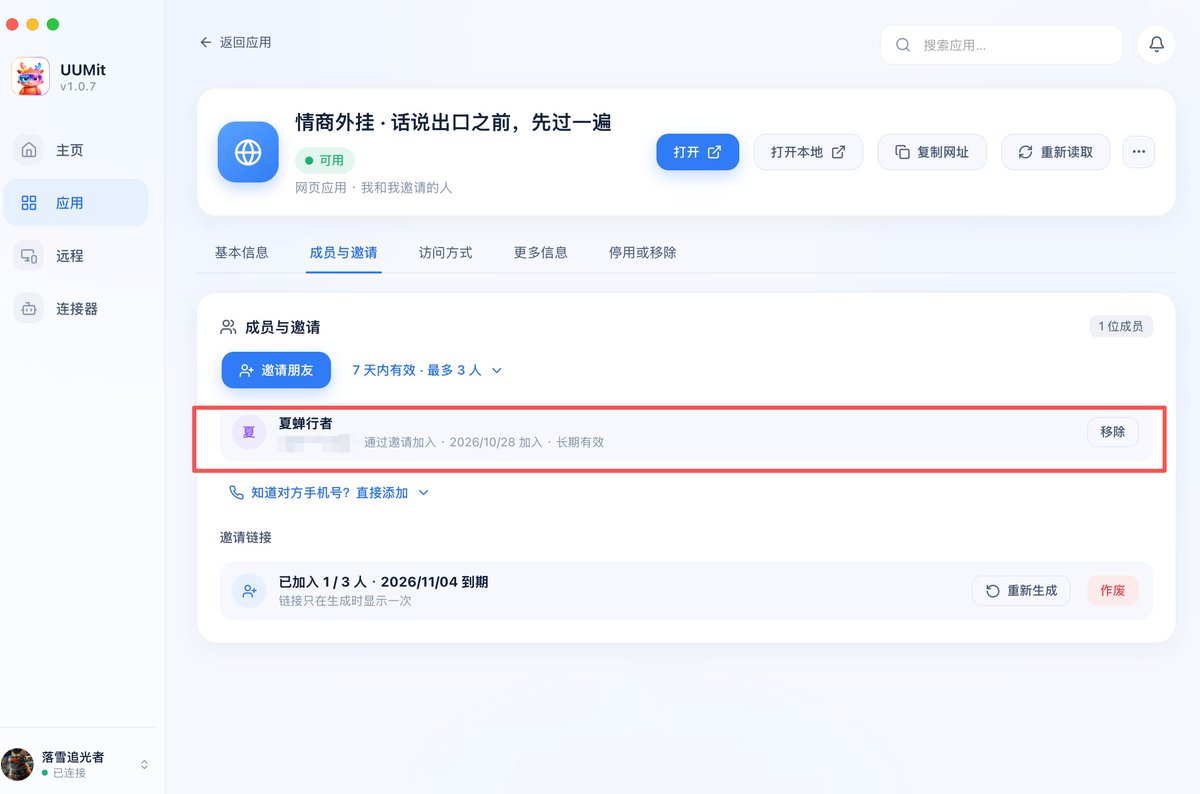The width and height of the screenshot is (1200, 794).
Task: Click the 重新读取 refresh button
Action: click(x=1056, y=152)
